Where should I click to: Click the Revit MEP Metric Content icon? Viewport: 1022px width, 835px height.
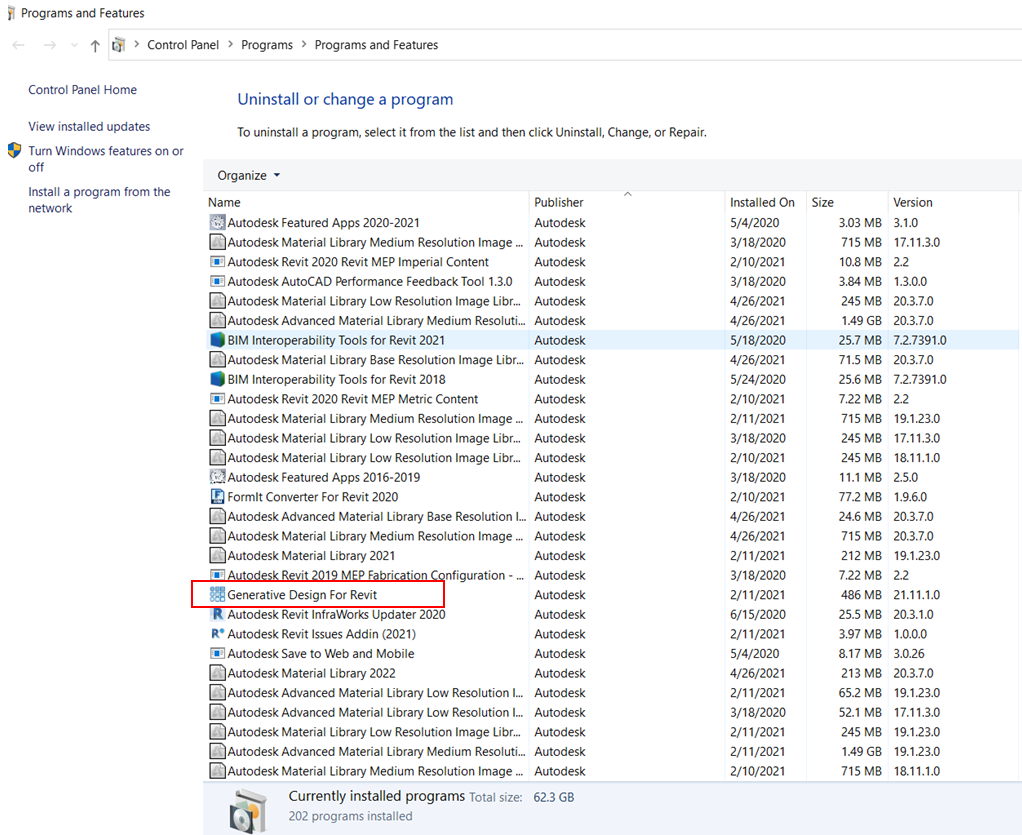click(x=217, y=398)
